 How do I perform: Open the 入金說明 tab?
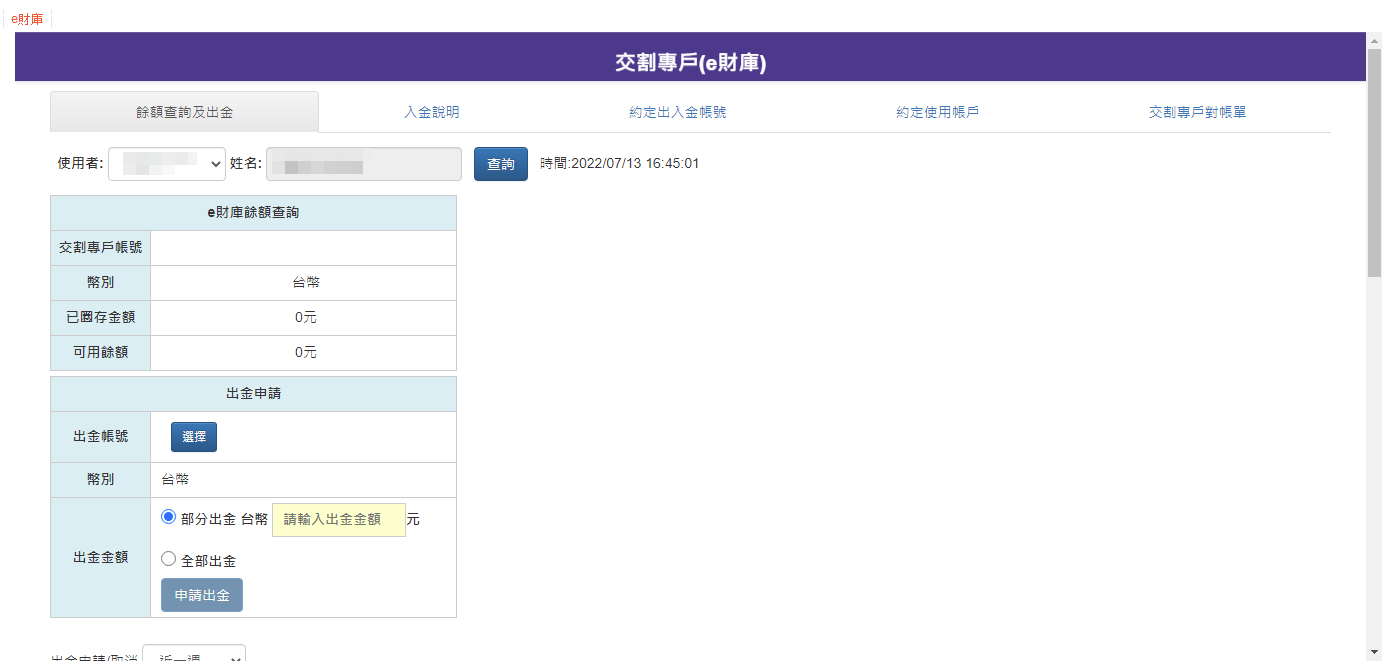coord(431,112)
